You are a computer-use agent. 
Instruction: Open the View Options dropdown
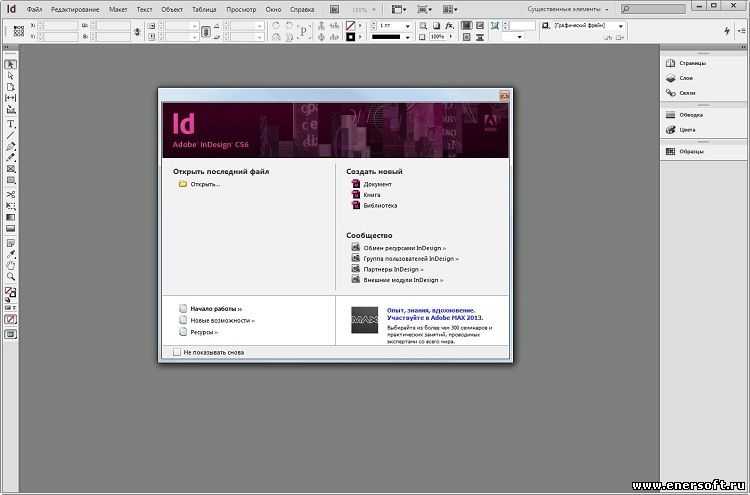pyautogui.click(x=399, y=9)
